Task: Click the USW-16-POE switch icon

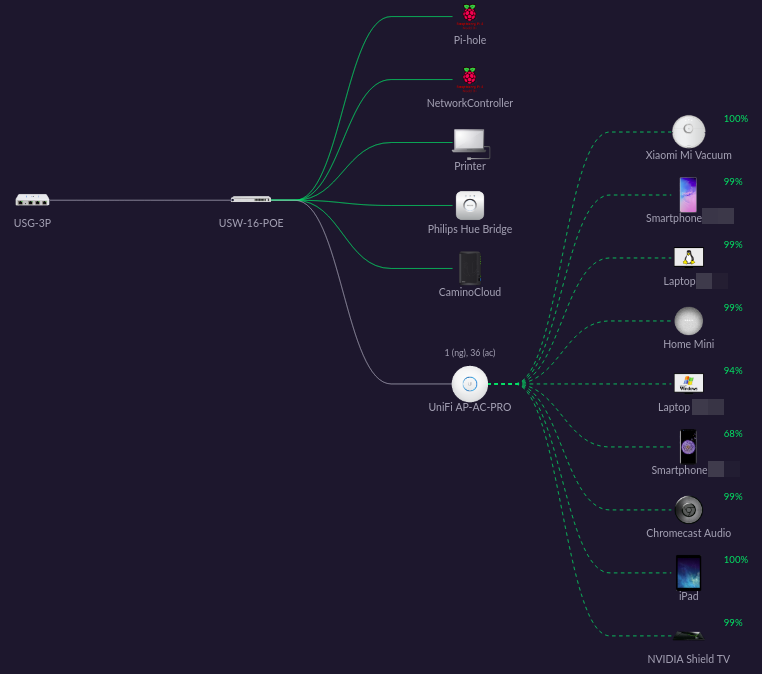Action: pos(251,199)
